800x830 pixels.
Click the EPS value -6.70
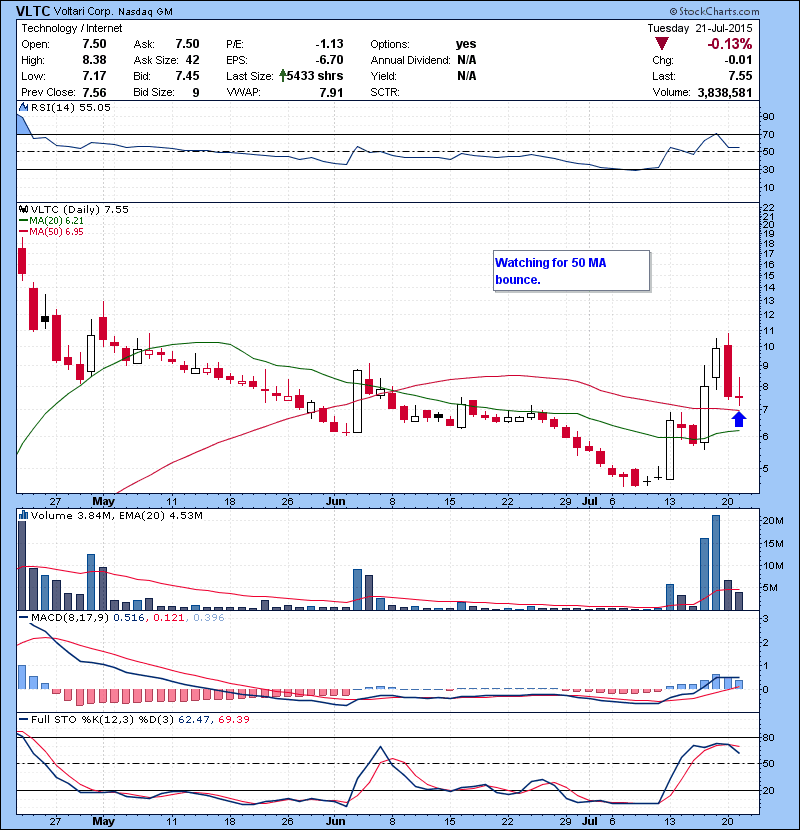point(329,60)
